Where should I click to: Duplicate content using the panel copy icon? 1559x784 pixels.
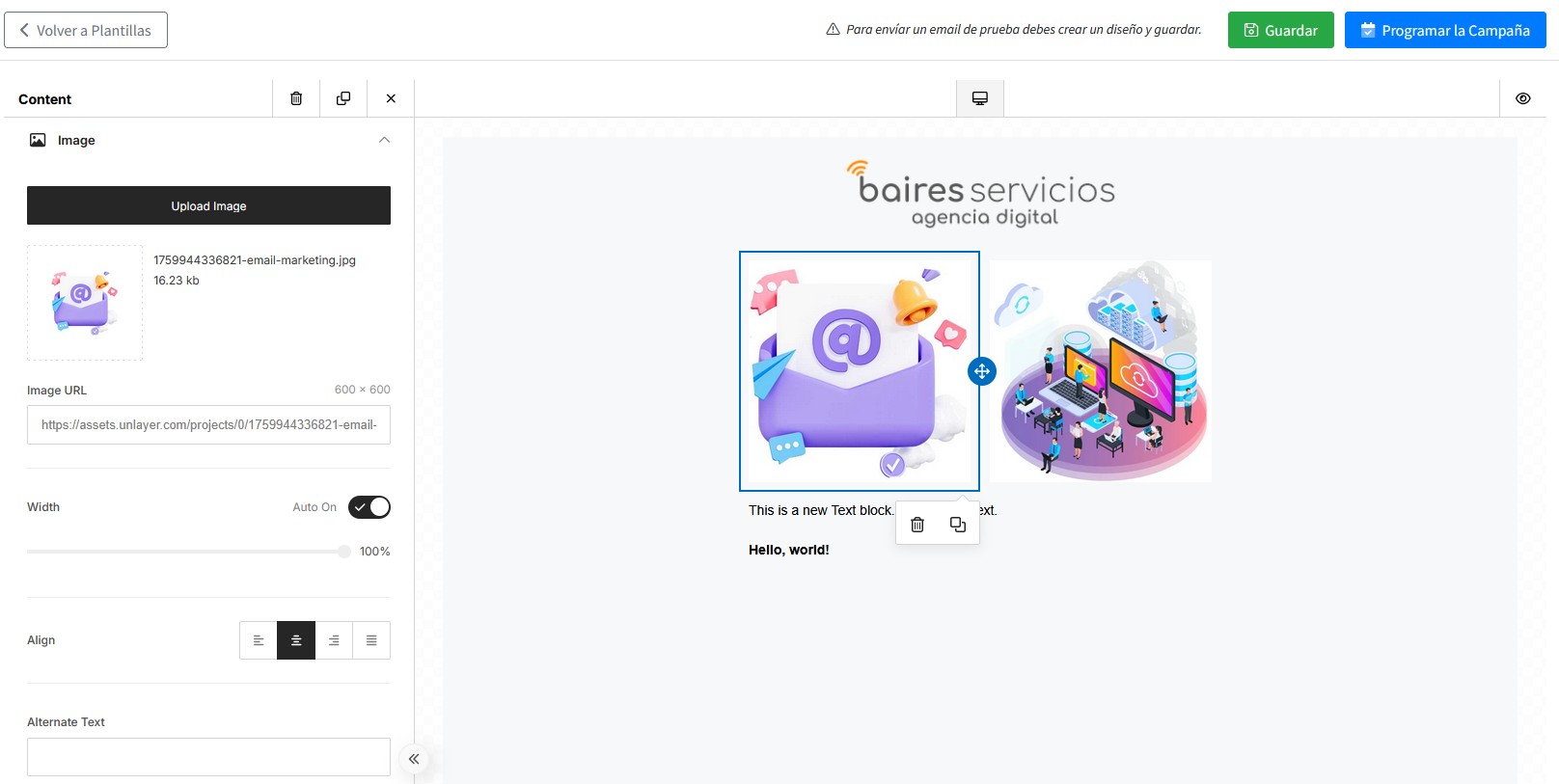[x=343, y=98]
